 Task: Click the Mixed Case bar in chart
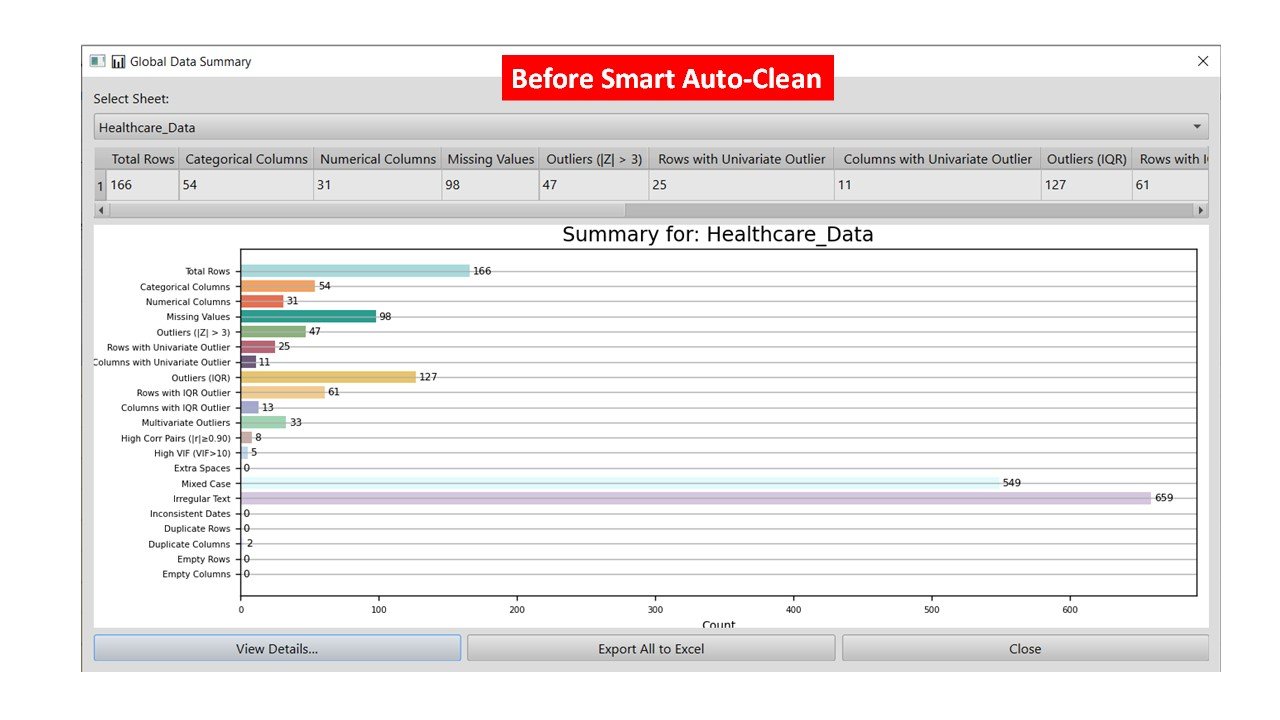620,483
